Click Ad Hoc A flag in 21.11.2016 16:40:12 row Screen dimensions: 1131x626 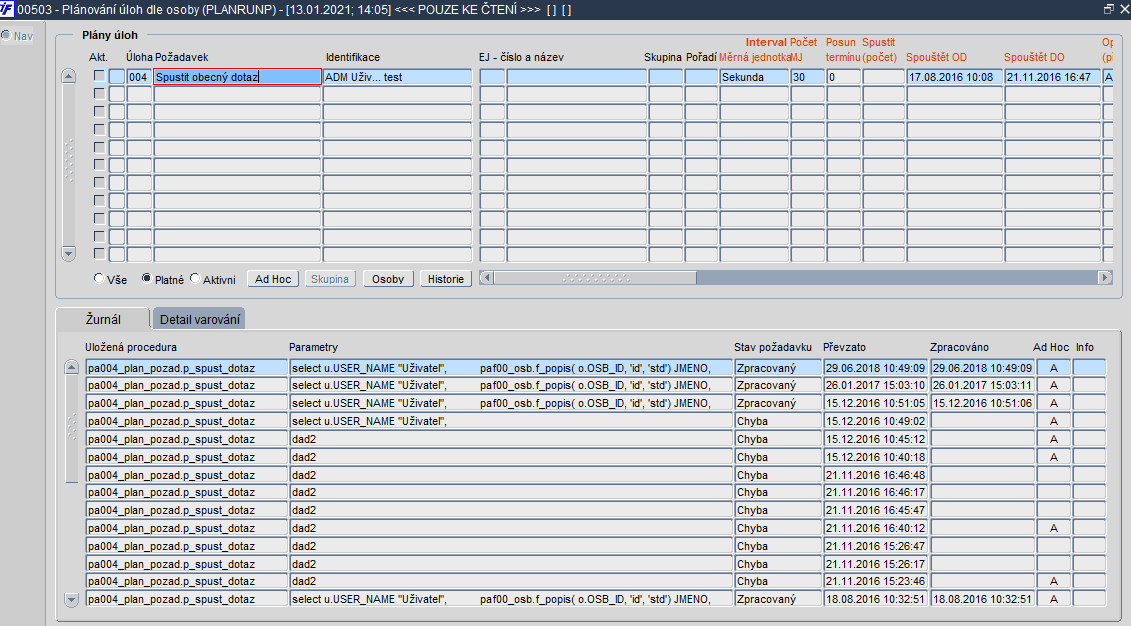1053,528
